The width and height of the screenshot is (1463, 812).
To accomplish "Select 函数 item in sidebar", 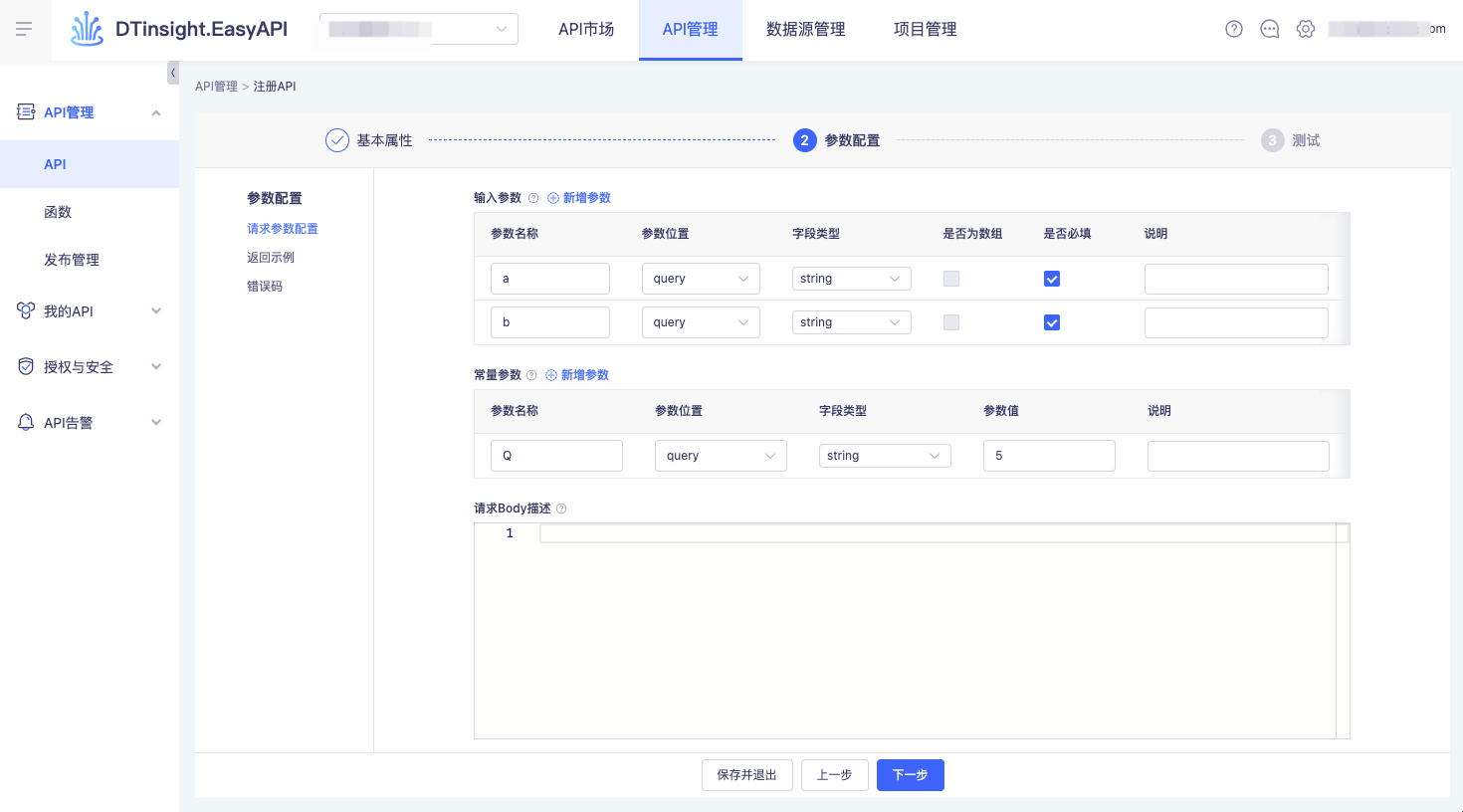I will pyautogui.click(x=90, y=212).
